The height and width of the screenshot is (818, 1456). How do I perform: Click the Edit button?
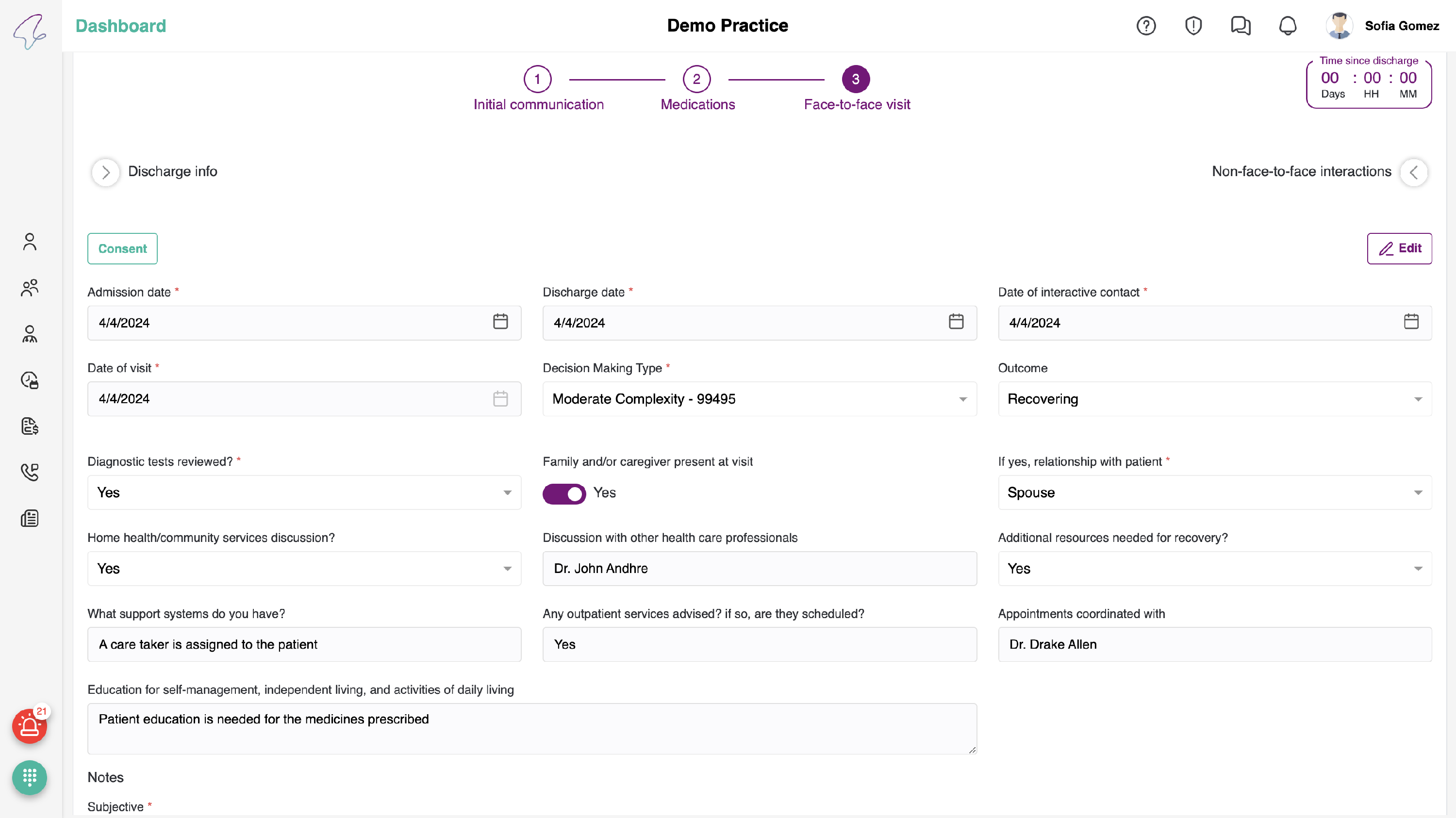coord(1399,248)
